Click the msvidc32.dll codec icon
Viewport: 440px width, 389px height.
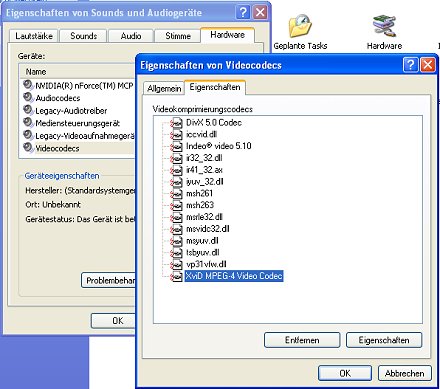pyautogui.click(x=176, y=229)
